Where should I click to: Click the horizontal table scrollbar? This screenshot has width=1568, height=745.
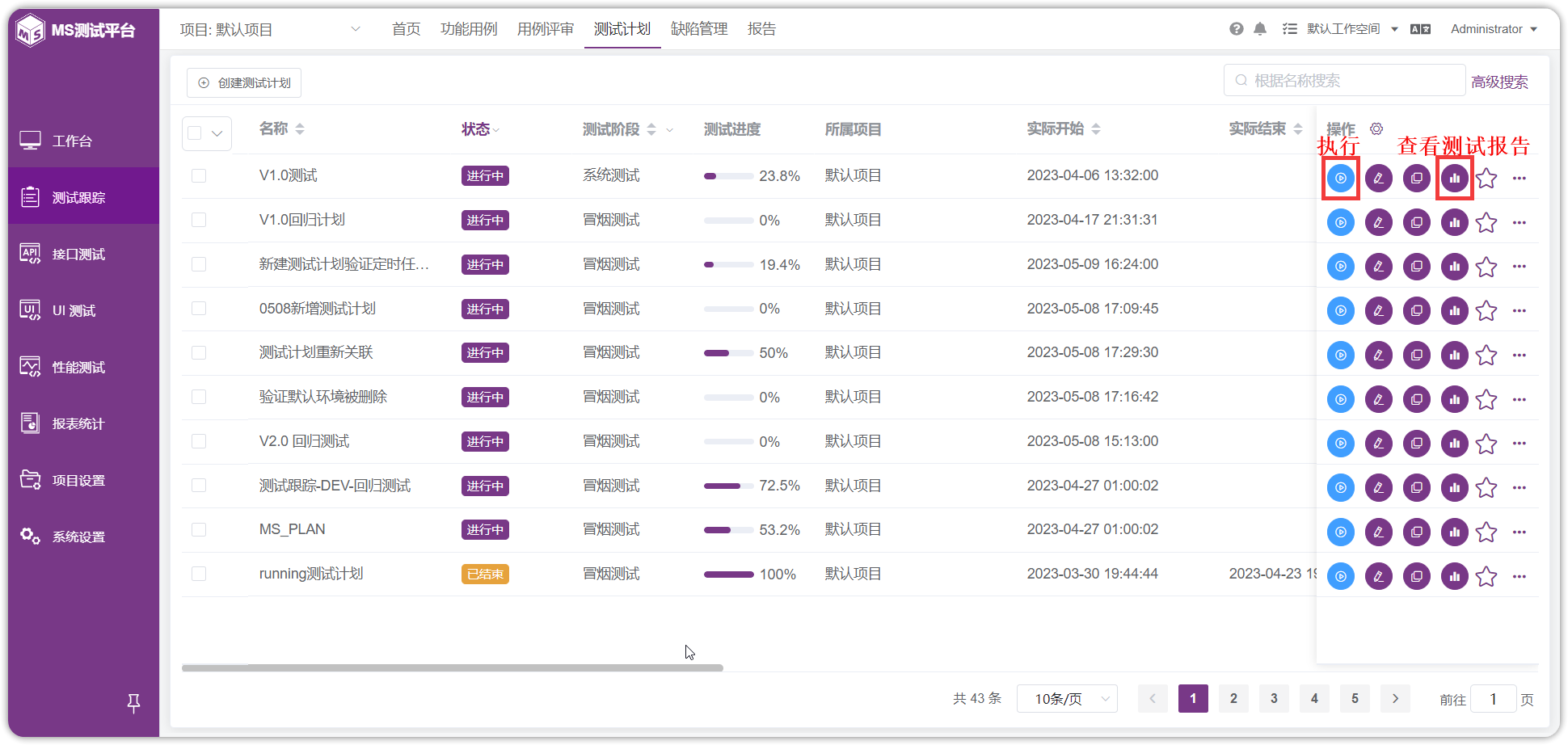coord(453,668)
